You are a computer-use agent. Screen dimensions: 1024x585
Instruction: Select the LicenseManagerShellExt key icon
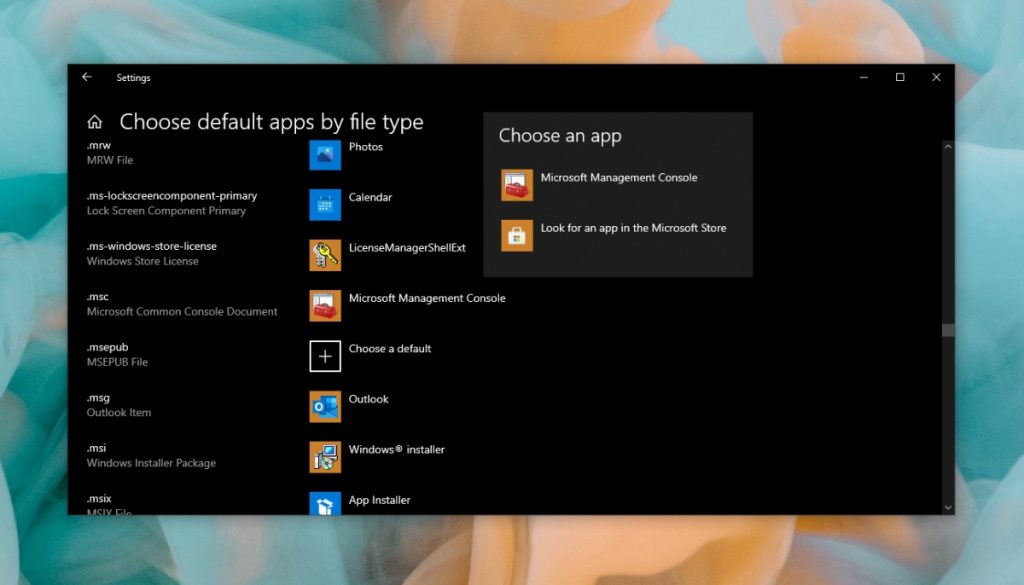(x=325, y=255)
